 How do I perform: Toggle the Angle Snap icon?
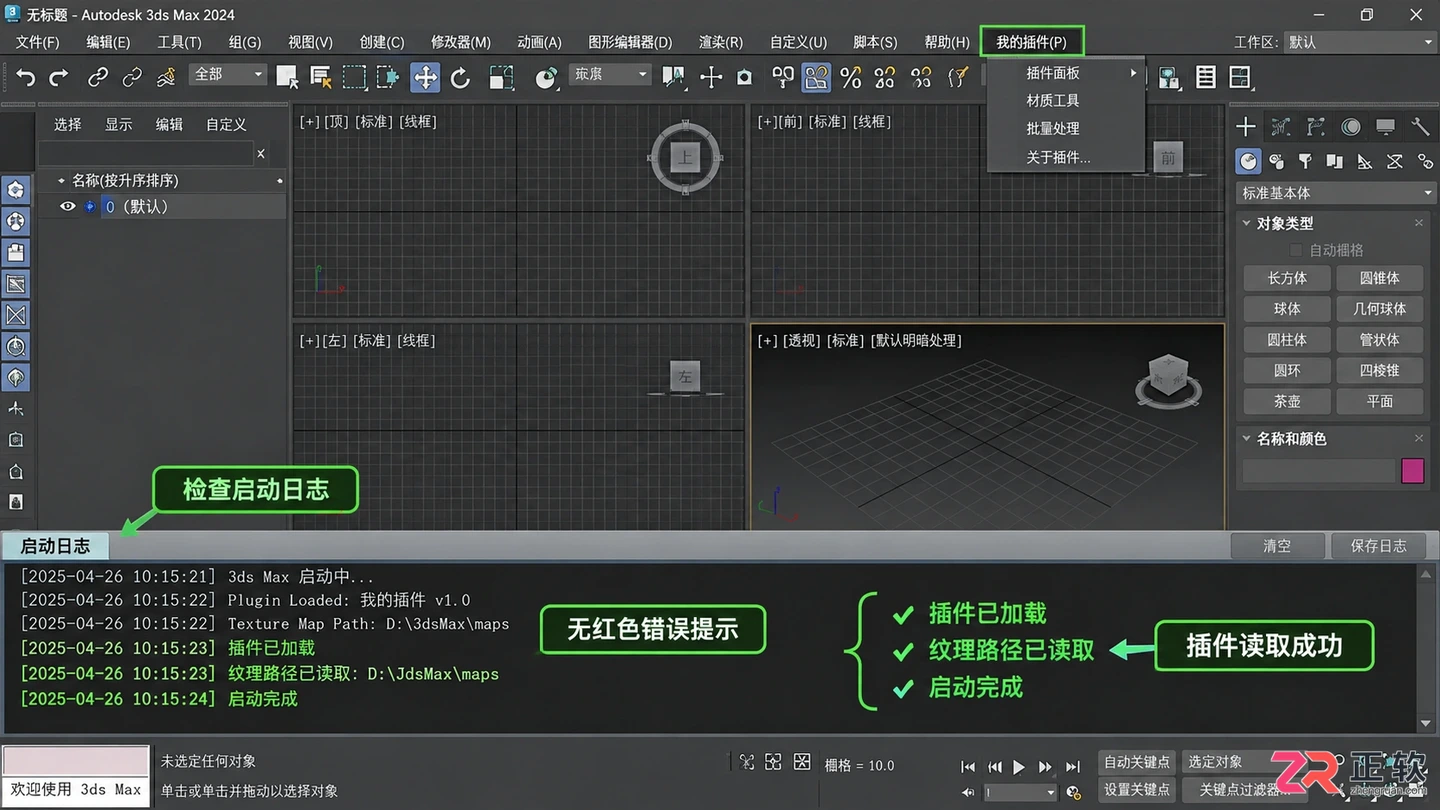point(817,77)
